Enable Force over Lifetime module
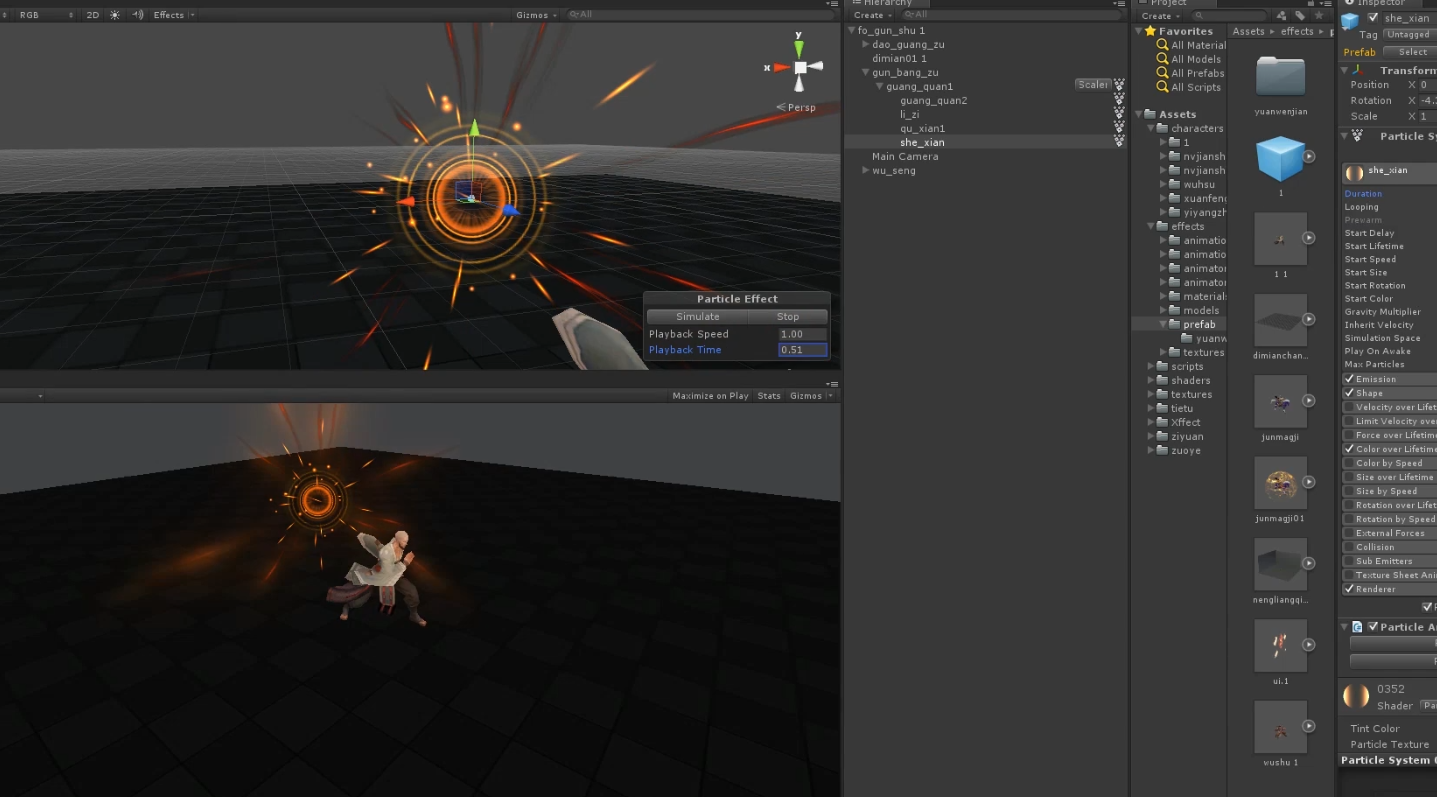Screen dimensions: 1437x797 coord(1349,435)
